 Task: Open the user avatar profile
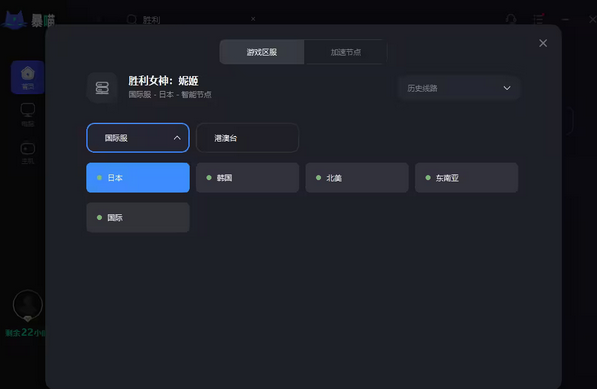(28, 305)
